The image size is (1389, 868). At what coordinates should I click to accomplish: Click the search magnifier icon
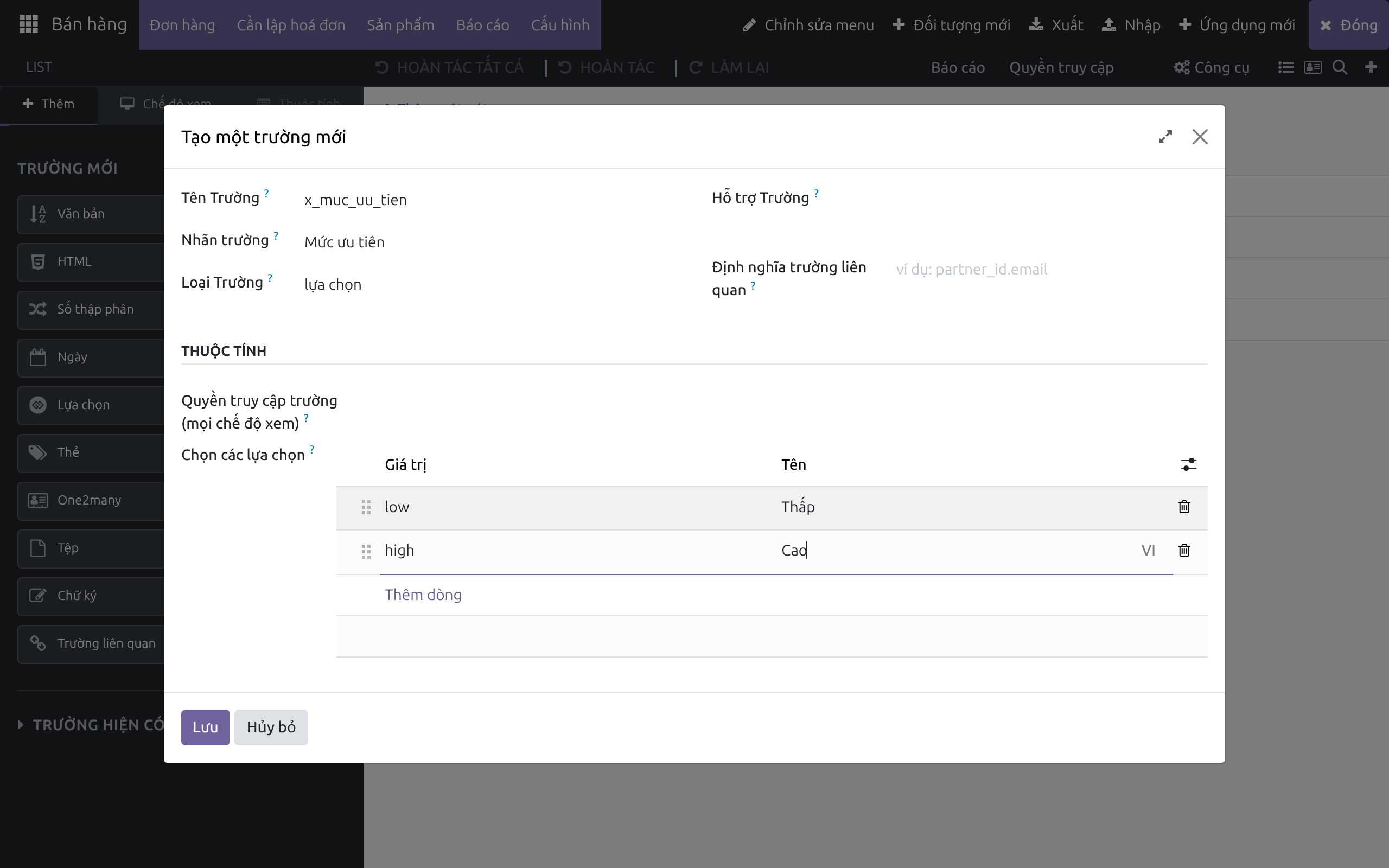1340,67
